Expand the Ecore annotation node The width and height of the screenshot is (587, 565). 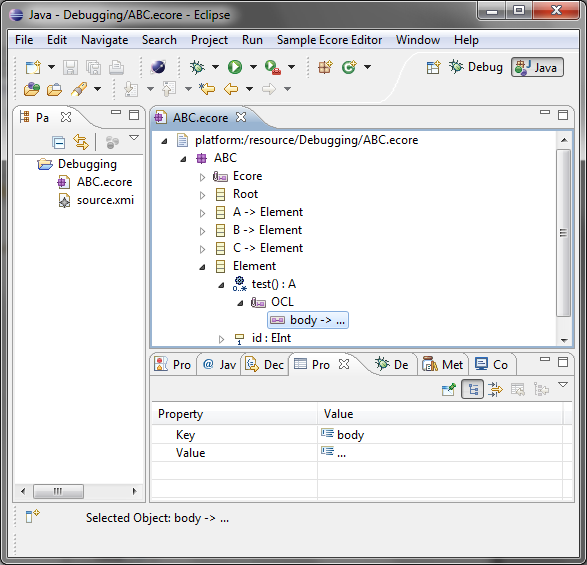point(202,177)
